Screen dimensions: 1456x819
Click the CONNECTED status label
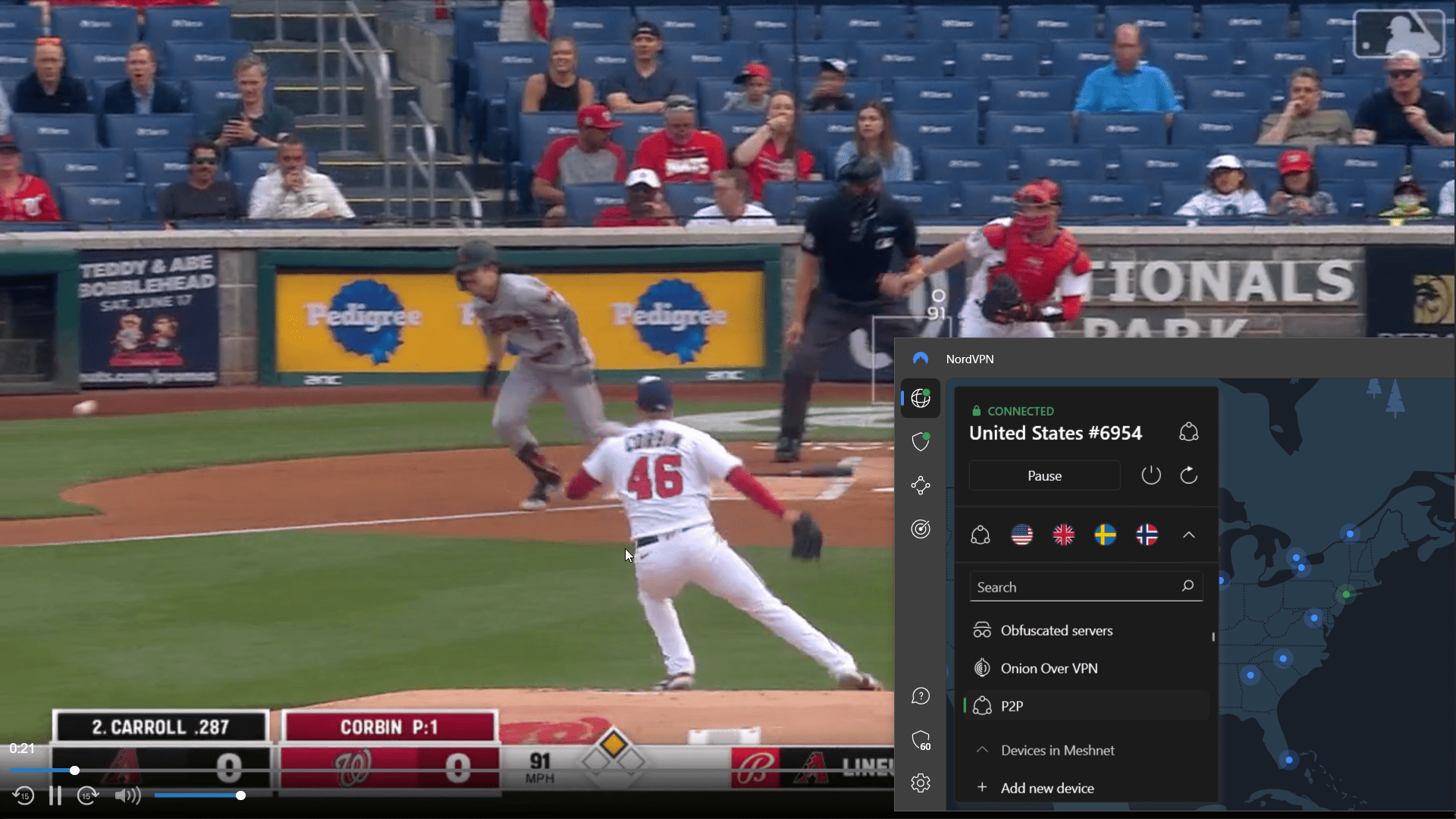click(1021, 411)
